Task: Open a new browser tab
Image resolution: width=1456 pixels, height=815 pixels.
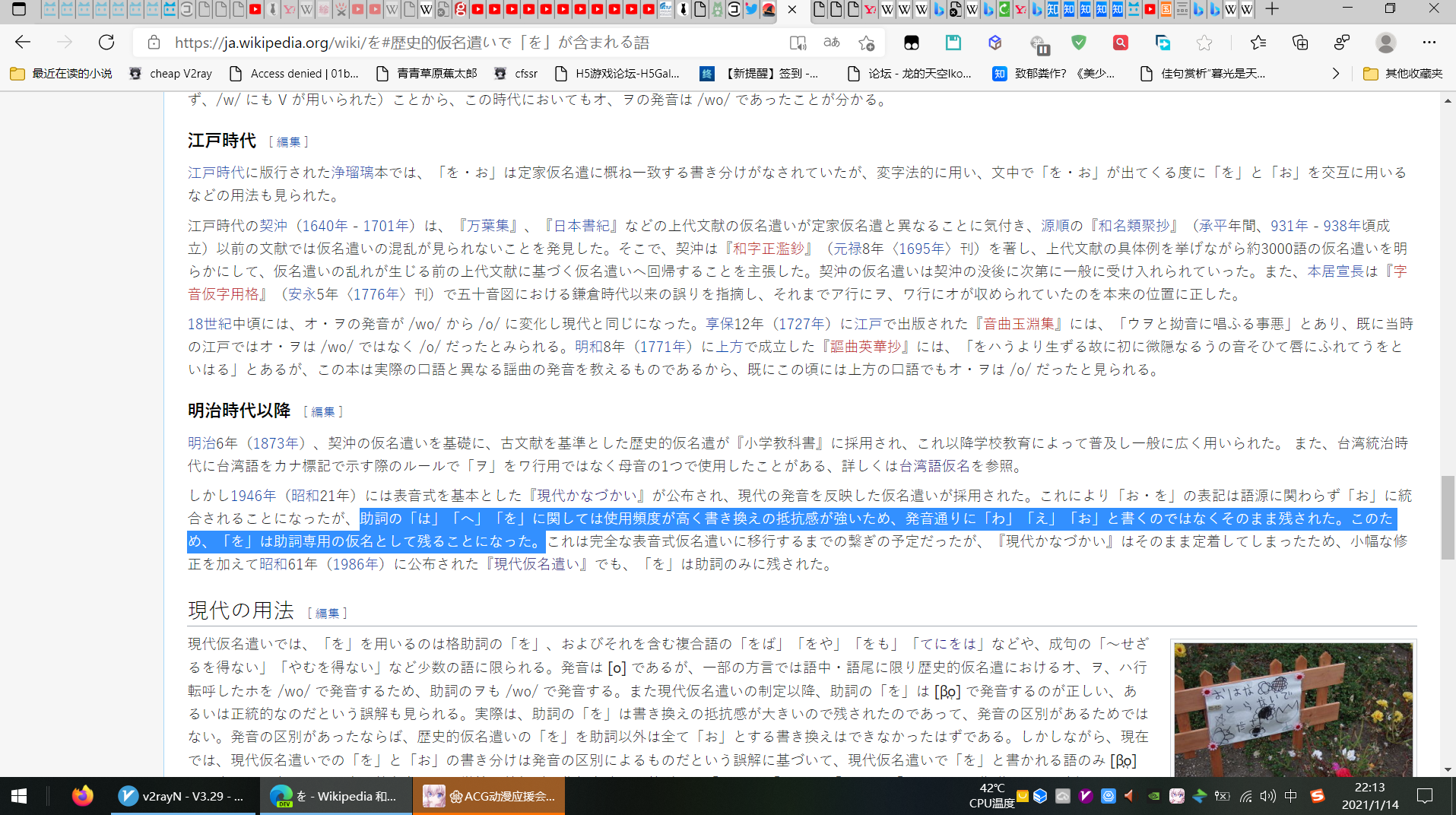Action: tap(1272, 10)
